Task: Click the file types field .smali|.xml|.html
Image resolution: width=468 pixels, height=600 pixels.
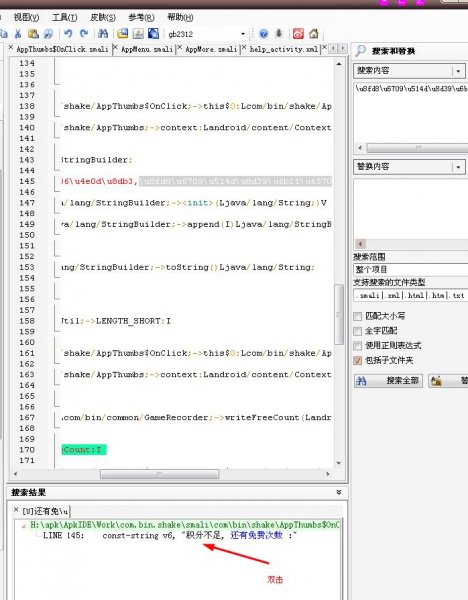Action: [x=411, y=295]
